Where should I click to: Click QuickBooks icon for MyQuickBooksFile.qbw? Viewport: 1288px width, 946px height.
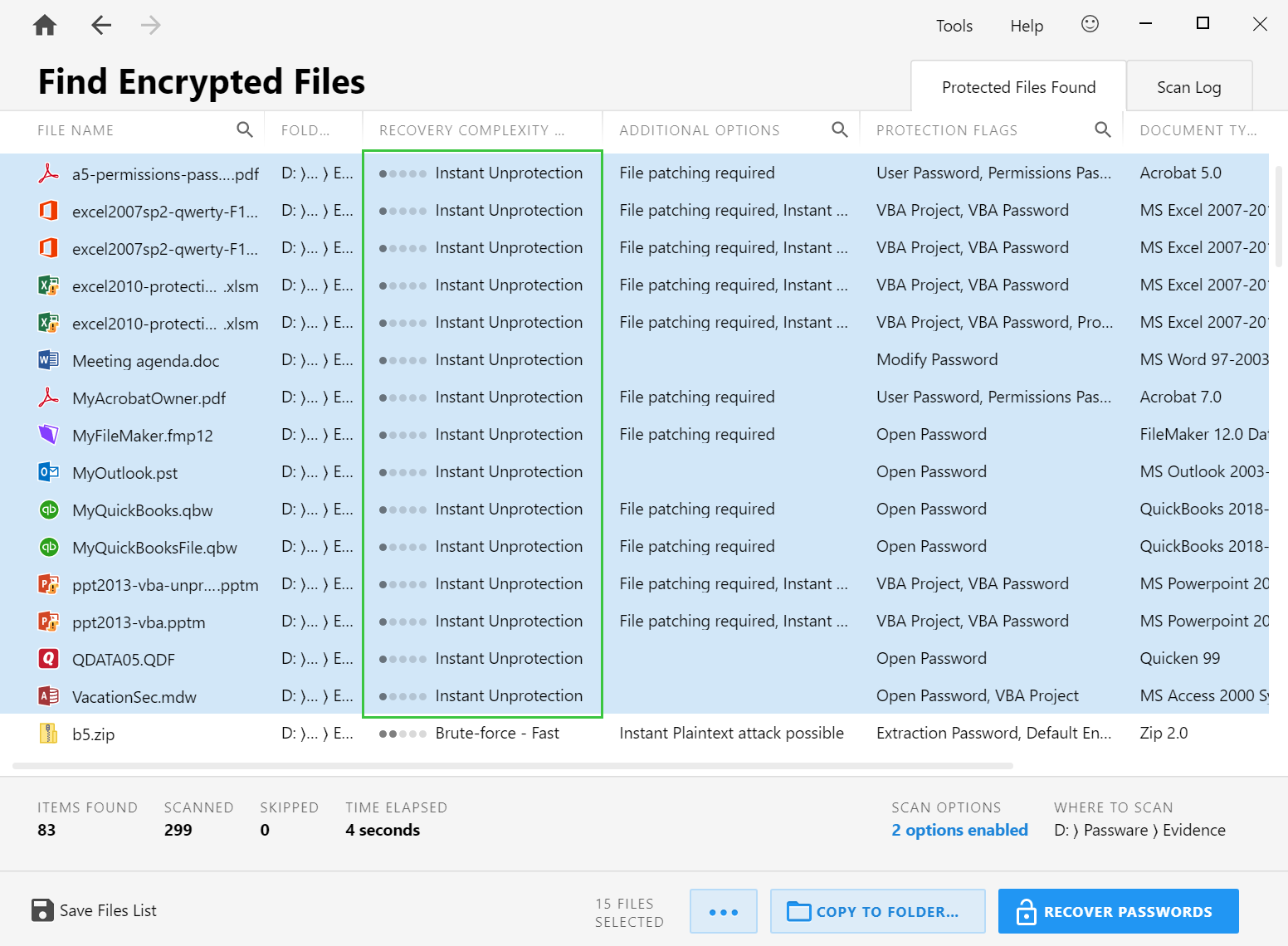click(49, 546)
